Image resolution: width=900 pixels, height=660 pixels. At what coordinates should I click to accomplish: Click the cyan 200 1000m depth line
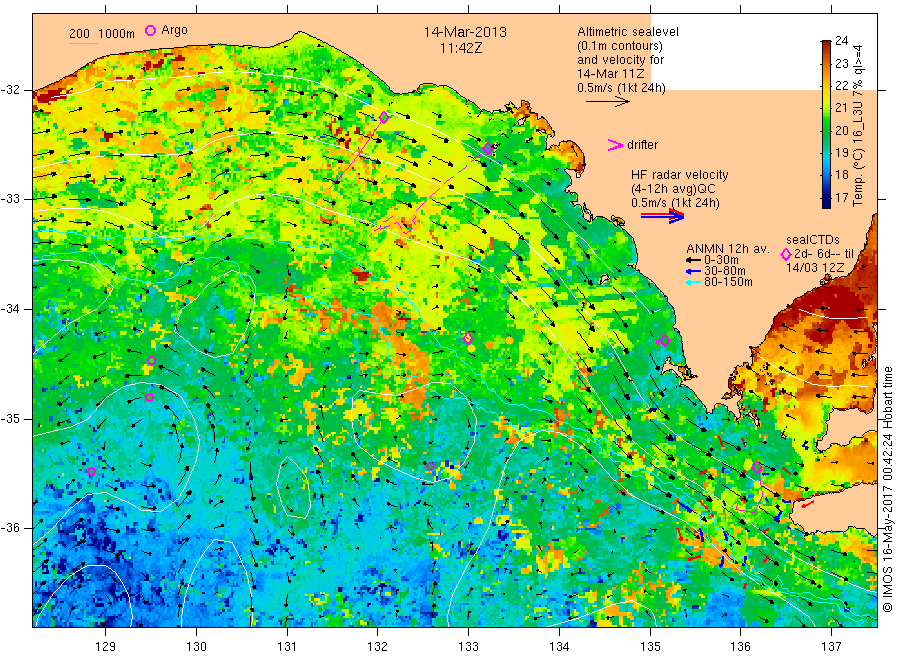pyautogui.click(x=84, y=43)
